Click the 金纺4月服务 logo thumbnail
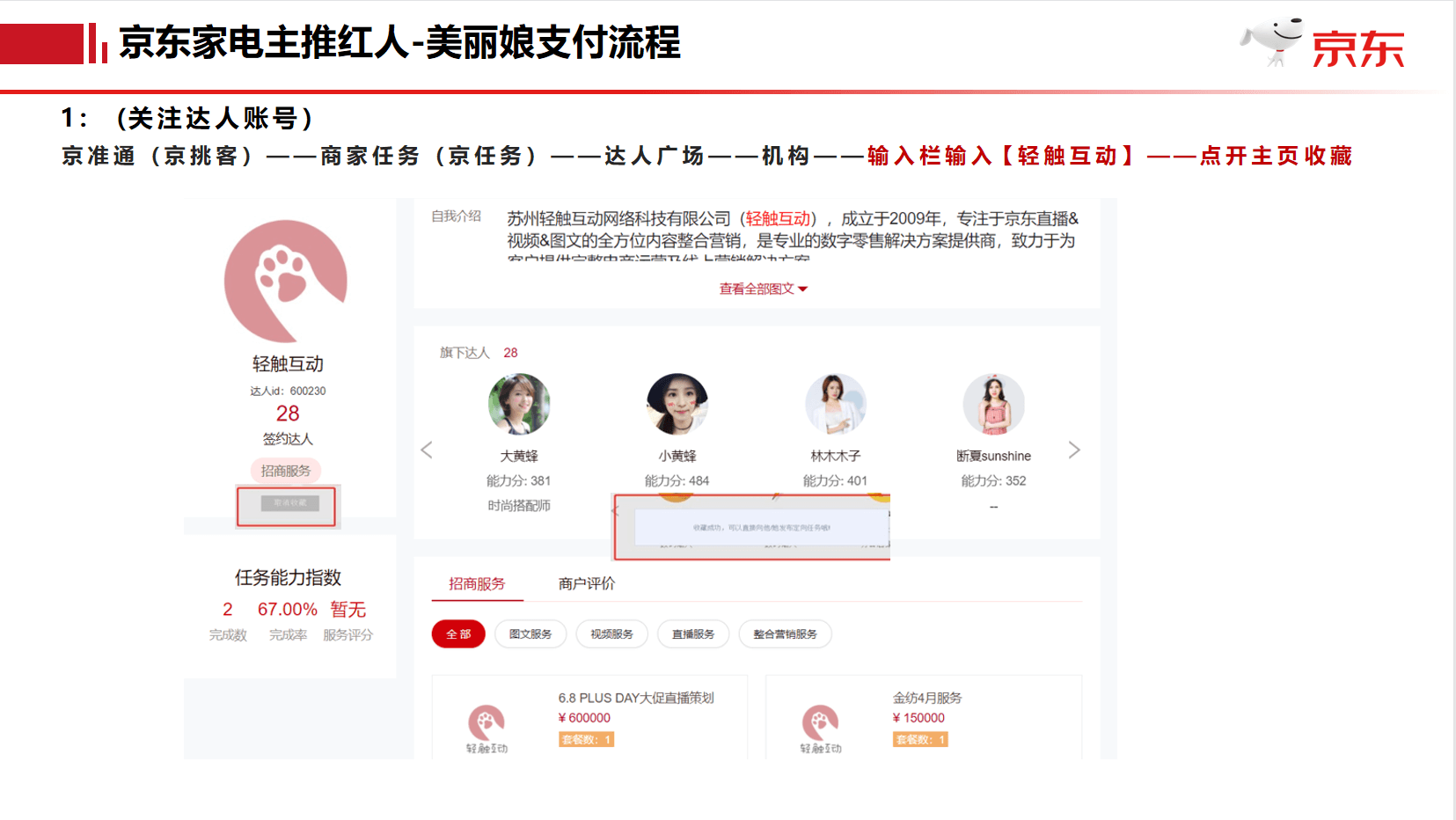This screenshot has width=1456, height=820. pos(821,728)
